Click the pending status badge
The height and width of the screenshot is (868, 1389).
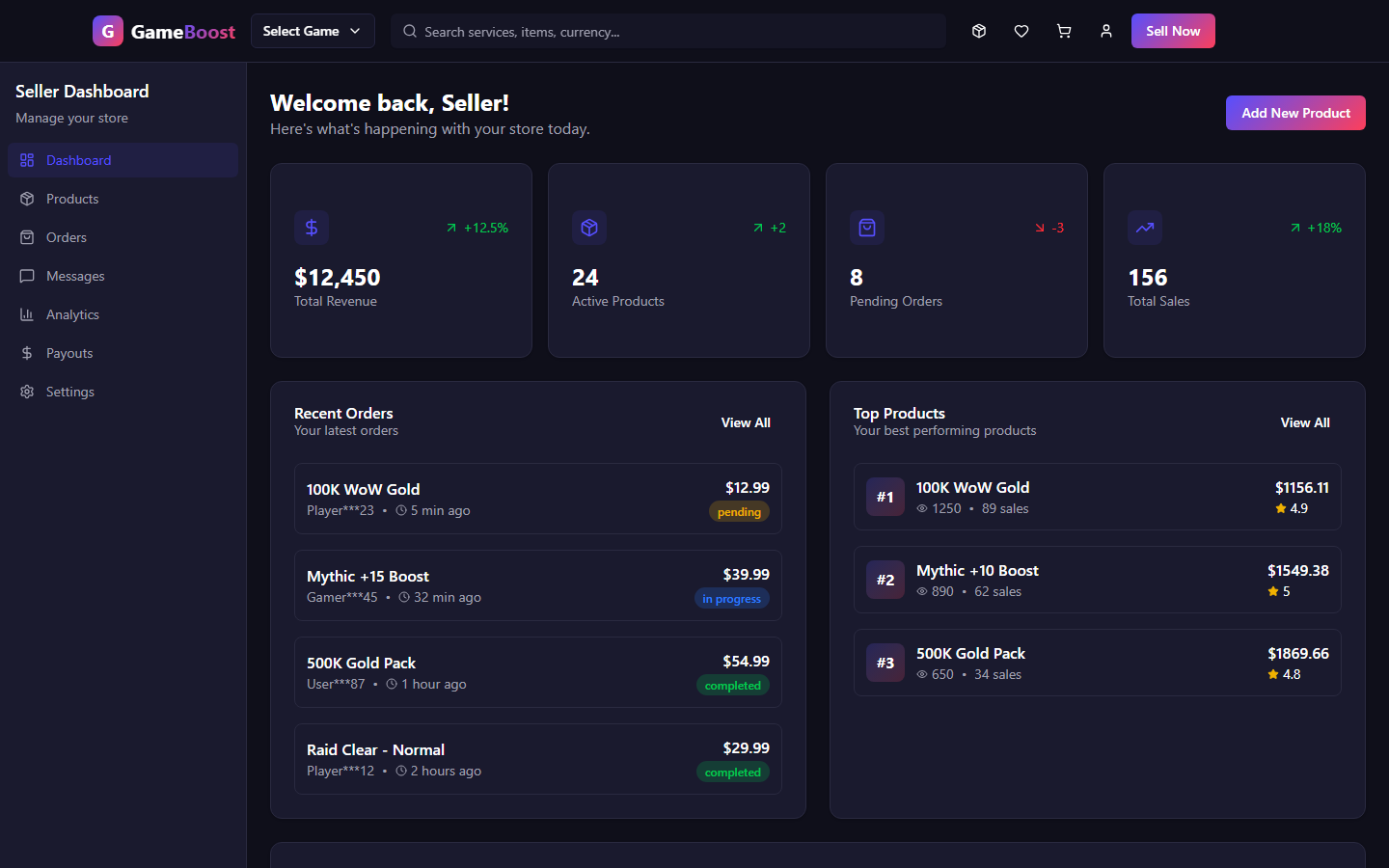click(x=739, y=512)
